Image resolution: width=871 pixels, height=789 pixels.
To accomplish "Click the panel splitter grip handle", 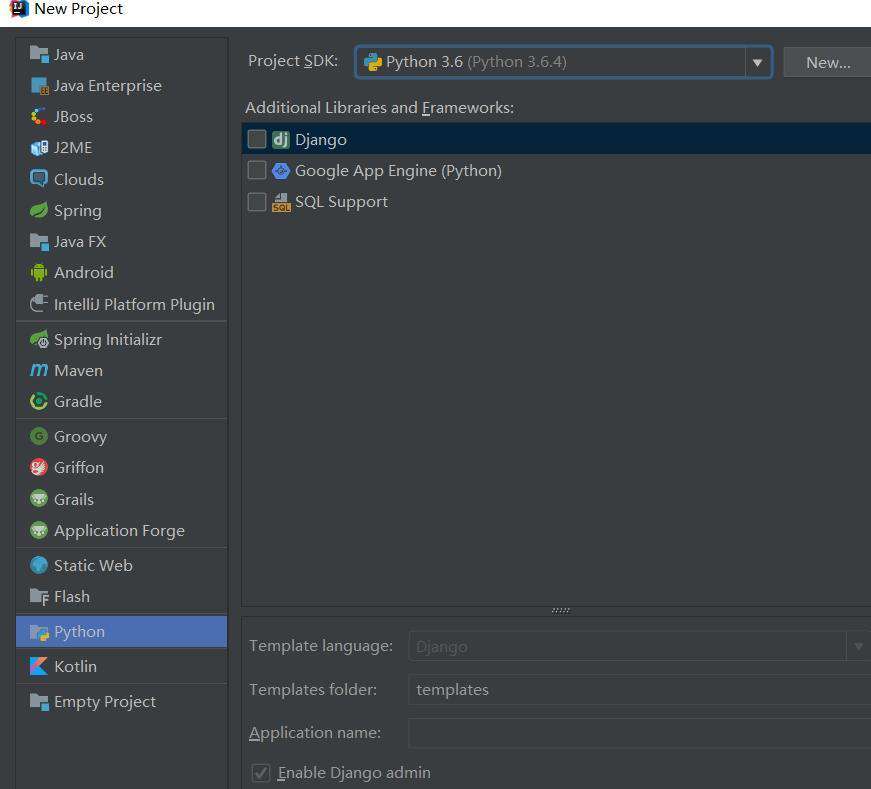I will click(x=560, y=610).
